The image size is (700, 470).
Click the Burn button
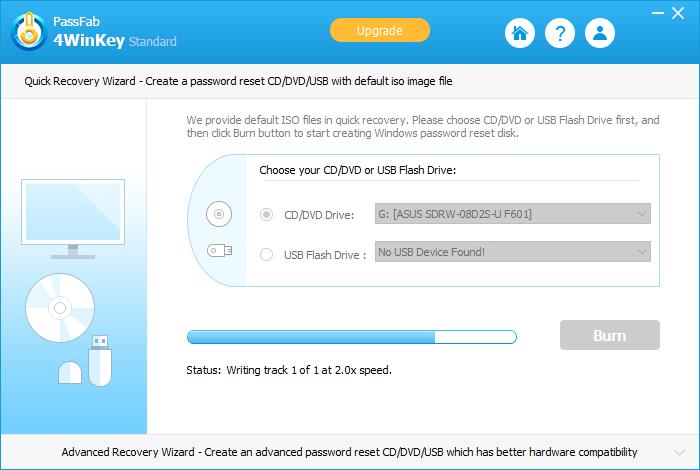pyautogui.click(x=610, y=335)
